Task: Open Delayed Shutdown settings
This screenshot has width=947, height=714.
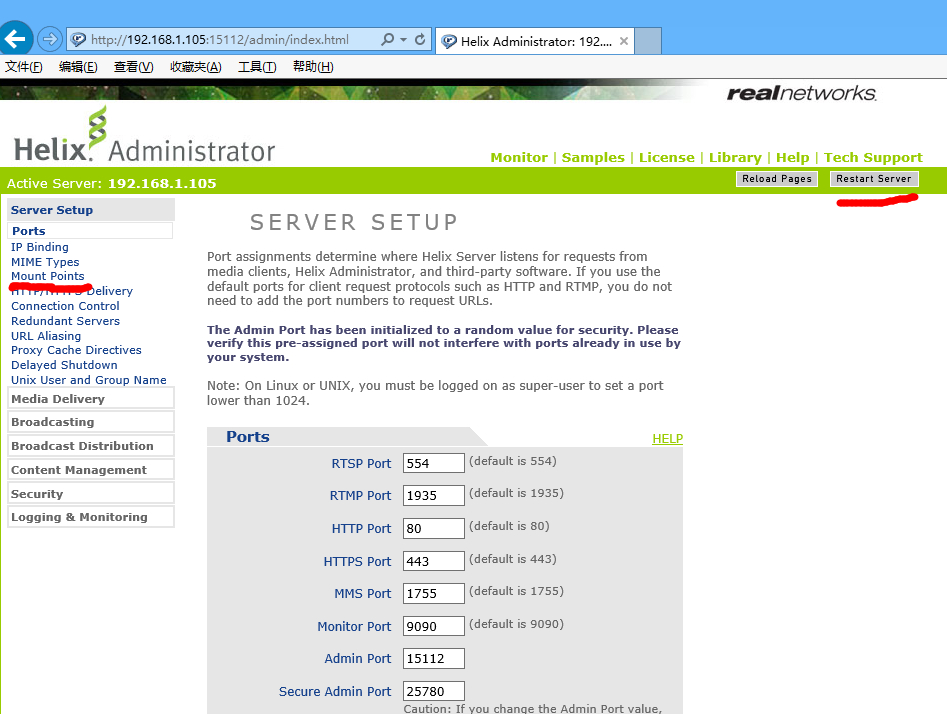Action: [x=64, y=365]
